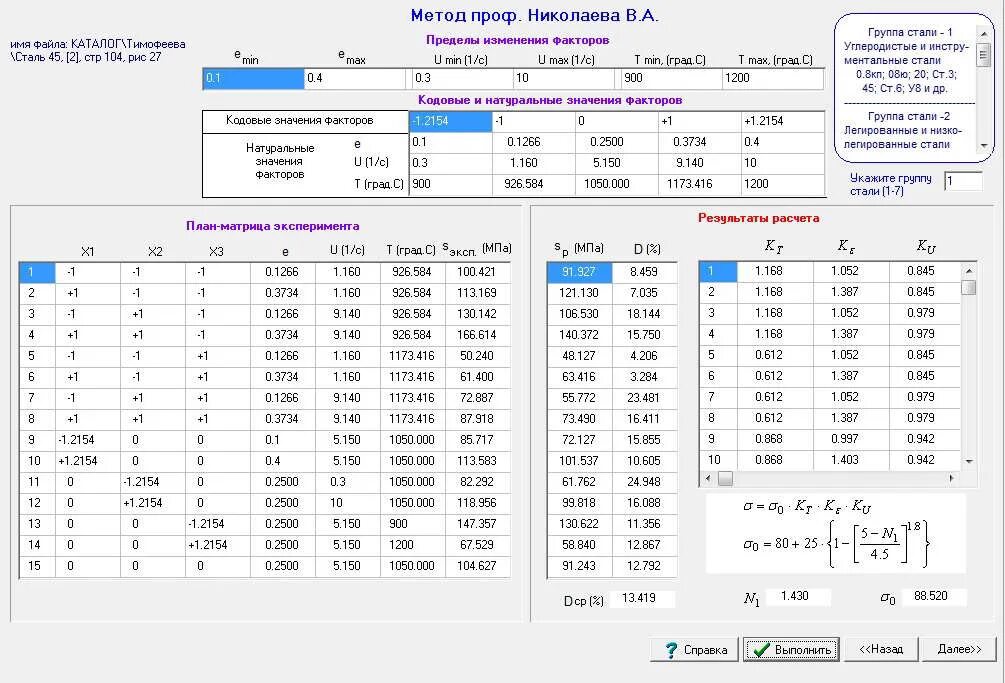This screenshot has width=1005, height=683.
Task: Click coded value cell +1.2154 in factors table
Action: (x=783, y=121)
